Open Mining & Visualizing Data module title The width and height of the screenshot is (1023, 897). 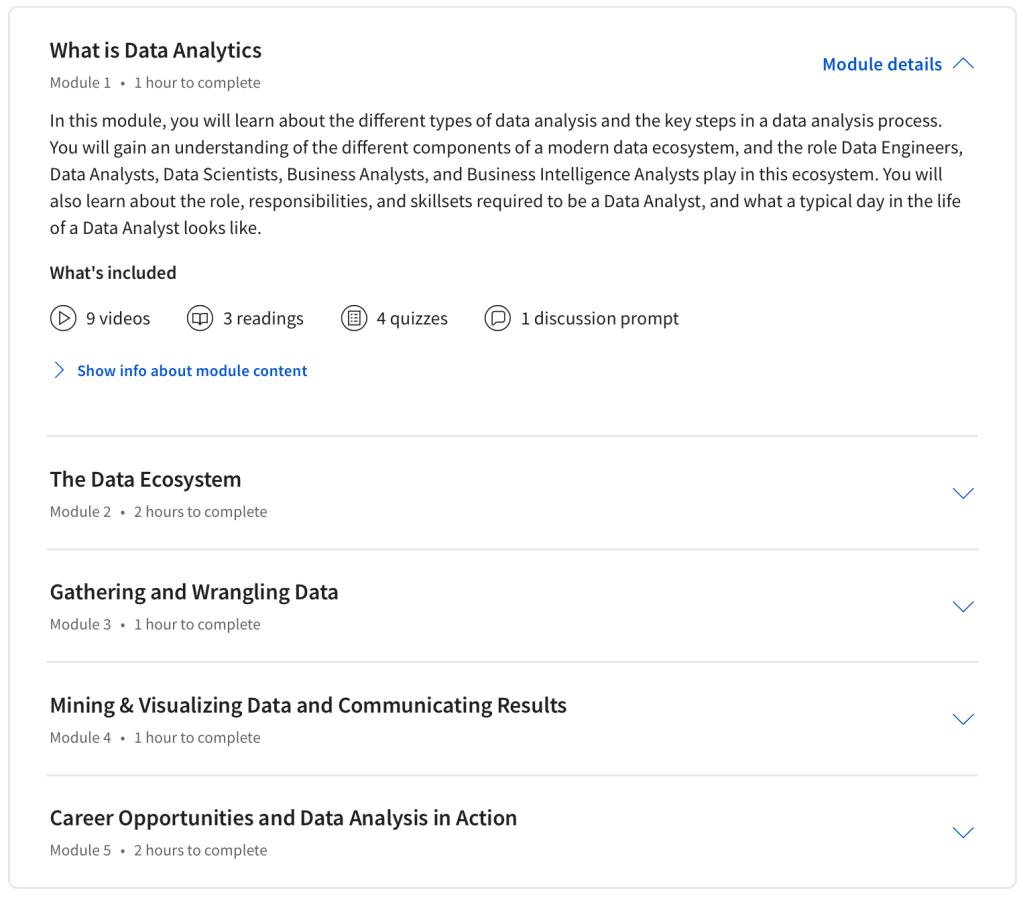point(308,706)
